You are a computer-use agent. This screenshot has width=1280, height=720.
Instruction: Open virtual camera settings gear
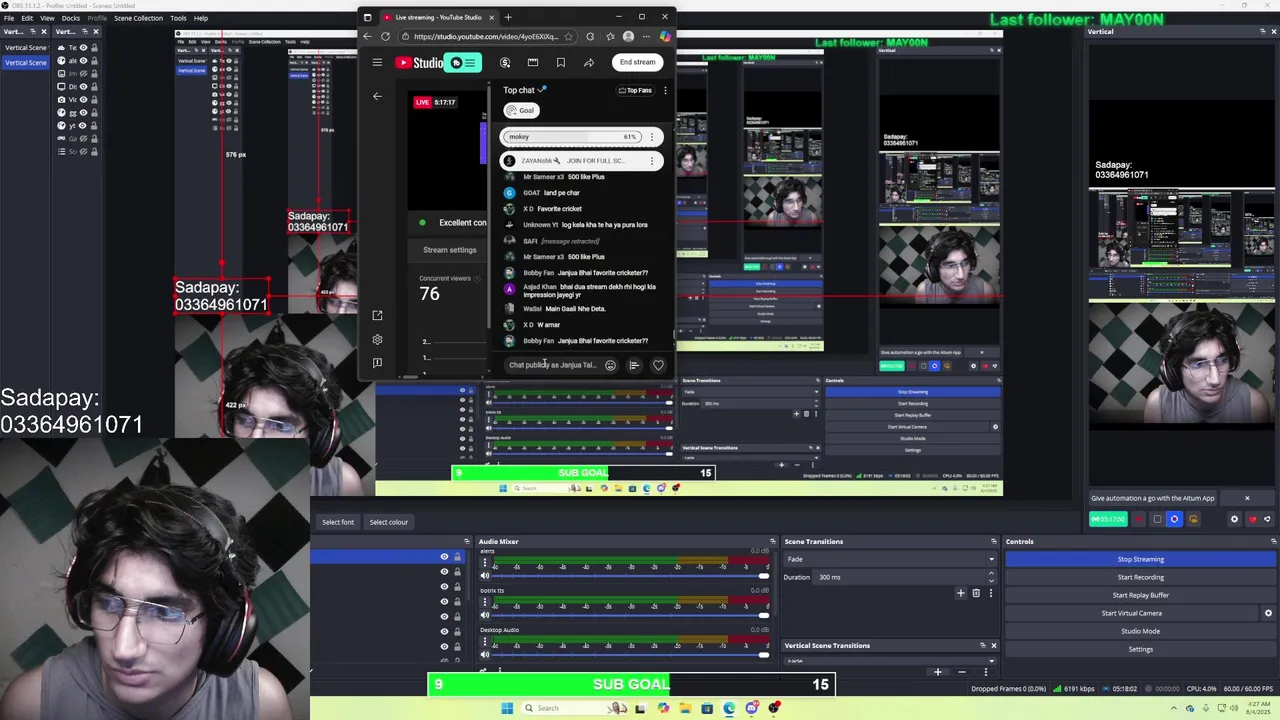click(1268, 613)
